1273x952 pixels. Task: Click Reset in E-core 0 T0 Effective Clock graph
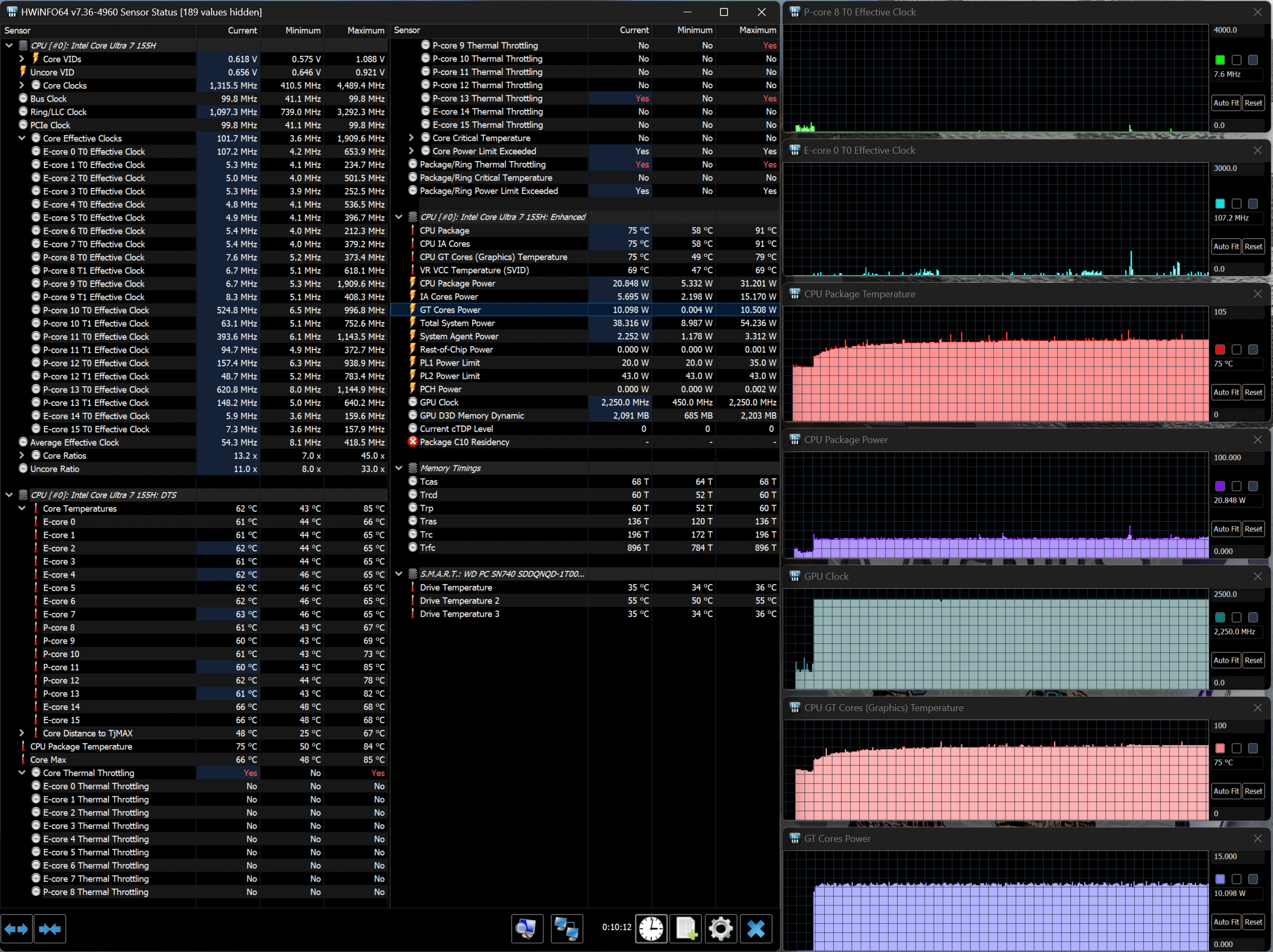[x=1253, y=246]
